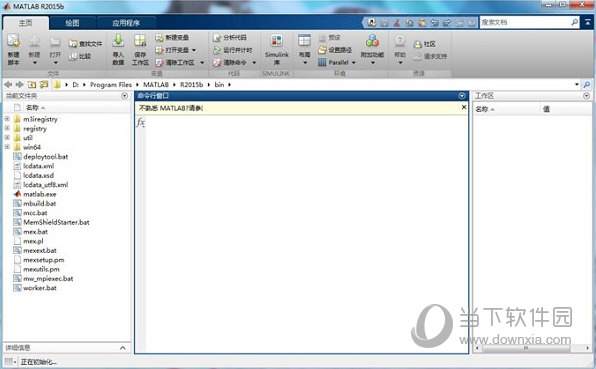Viewport: 596px width, 369px height.
Task: Expand the Details (详细信息) panel chevron
Action: pyautogui.click(x=123, y=348)
